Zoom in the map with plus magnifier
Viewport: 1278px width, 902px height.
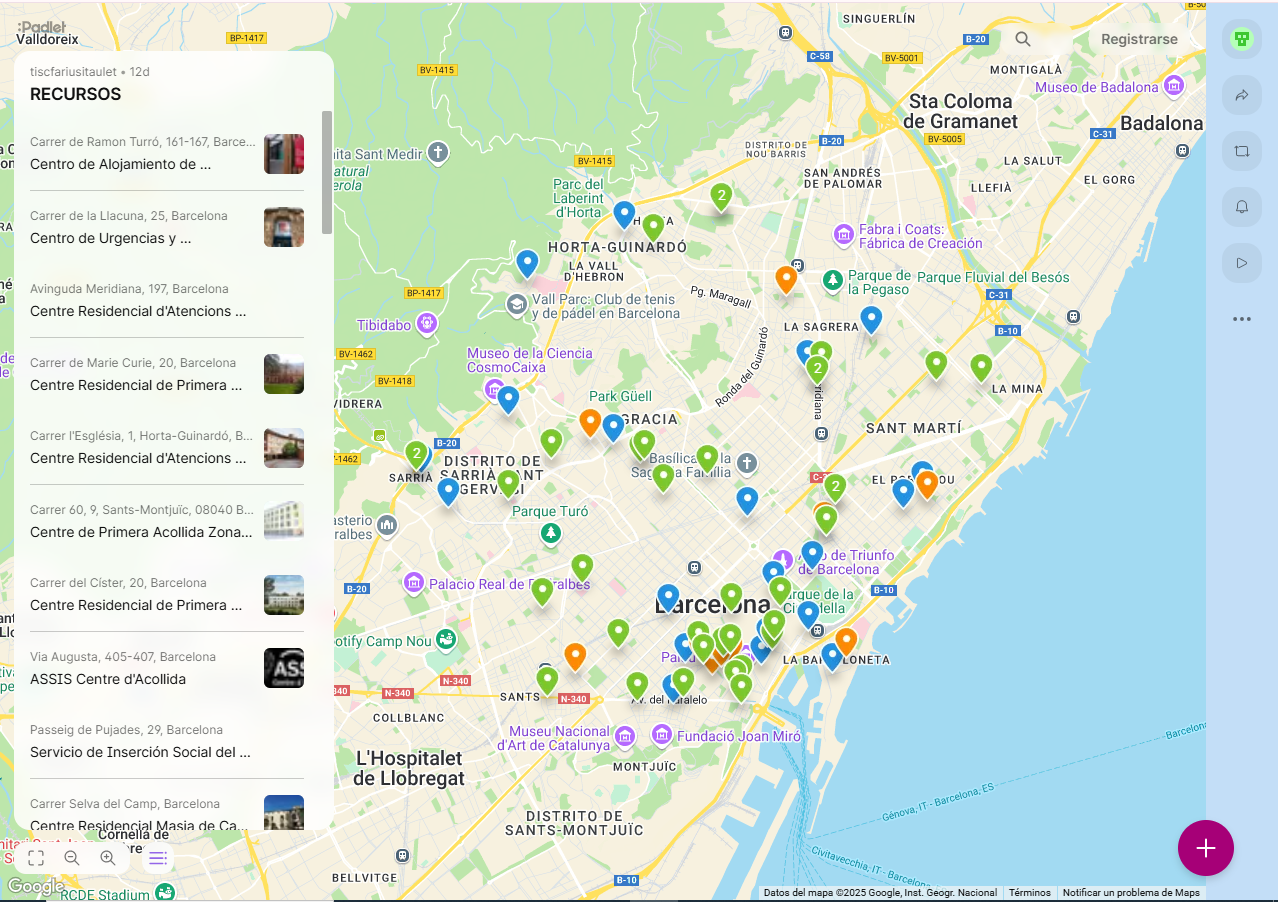(108, 858)
